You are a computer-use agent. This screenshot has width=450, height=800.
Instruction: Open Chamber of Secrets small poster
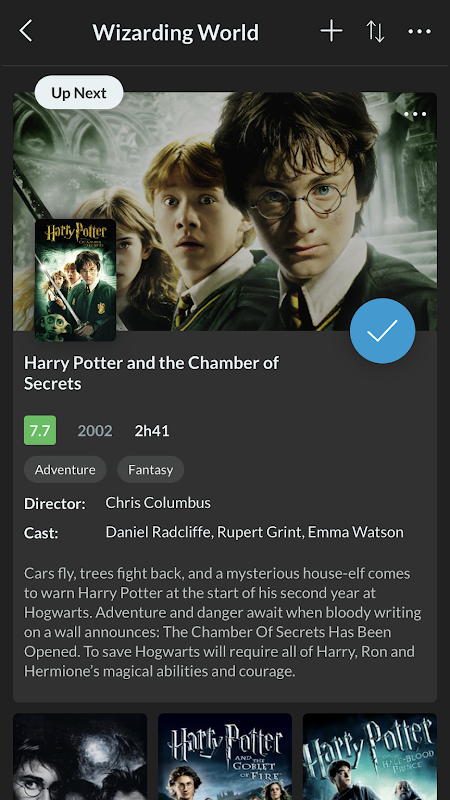tap(76, 280)
